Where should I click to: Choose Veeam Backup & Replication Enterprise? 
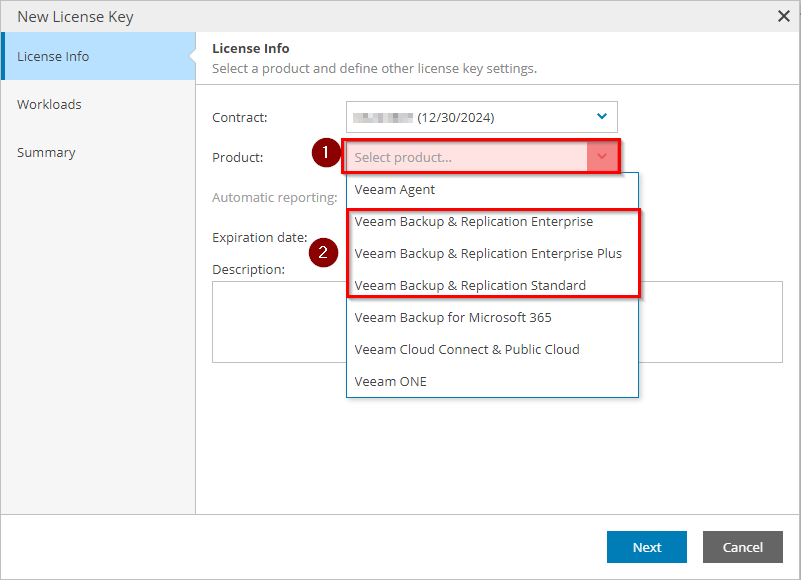(492, 222)
